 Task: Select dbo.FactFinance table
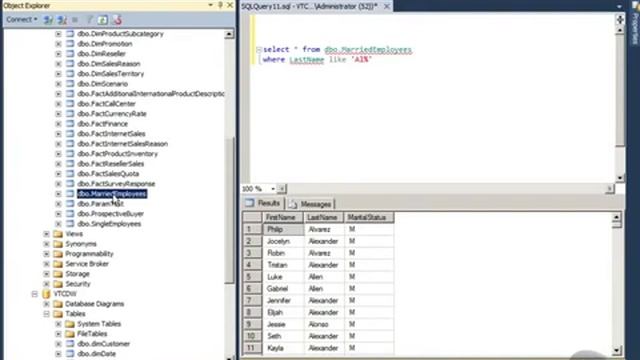click(x=102, y=124)
